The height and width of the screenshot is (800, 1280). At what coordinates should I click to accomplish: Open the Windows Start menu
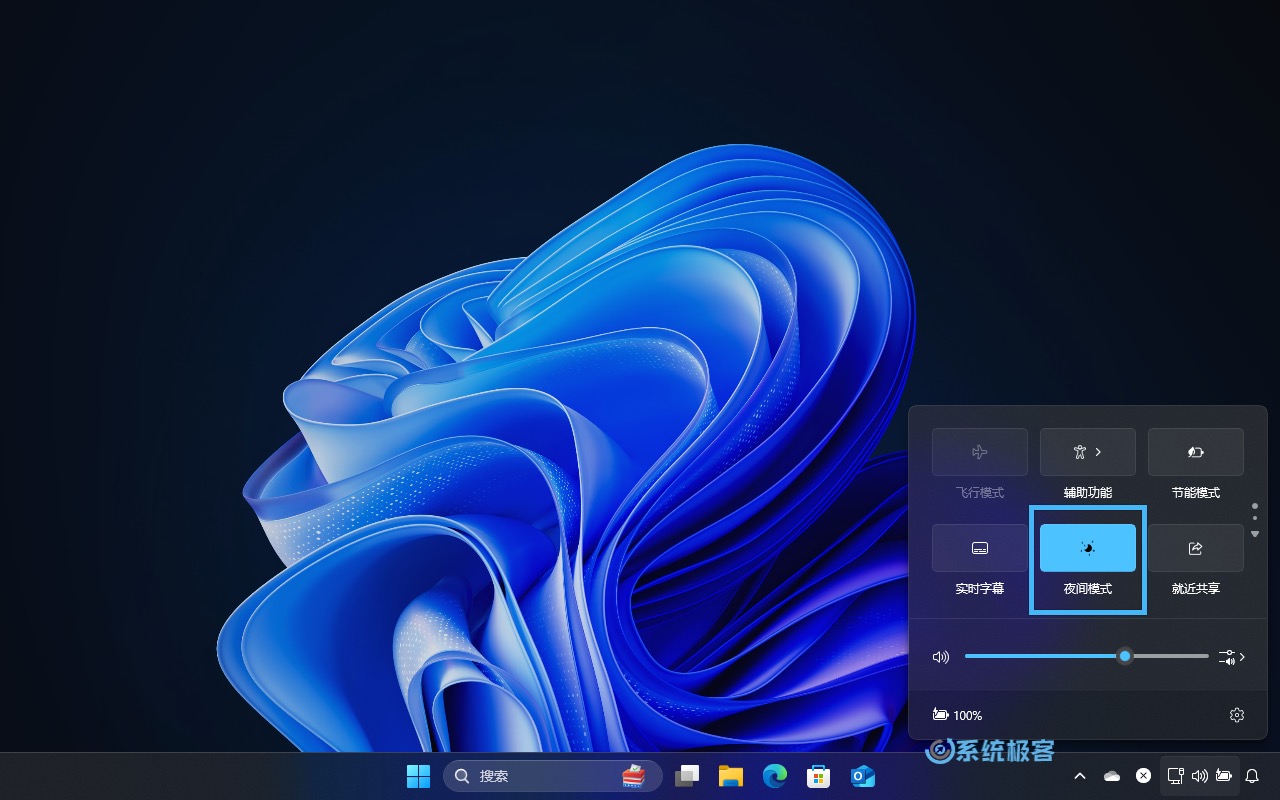tap(418, 776)
